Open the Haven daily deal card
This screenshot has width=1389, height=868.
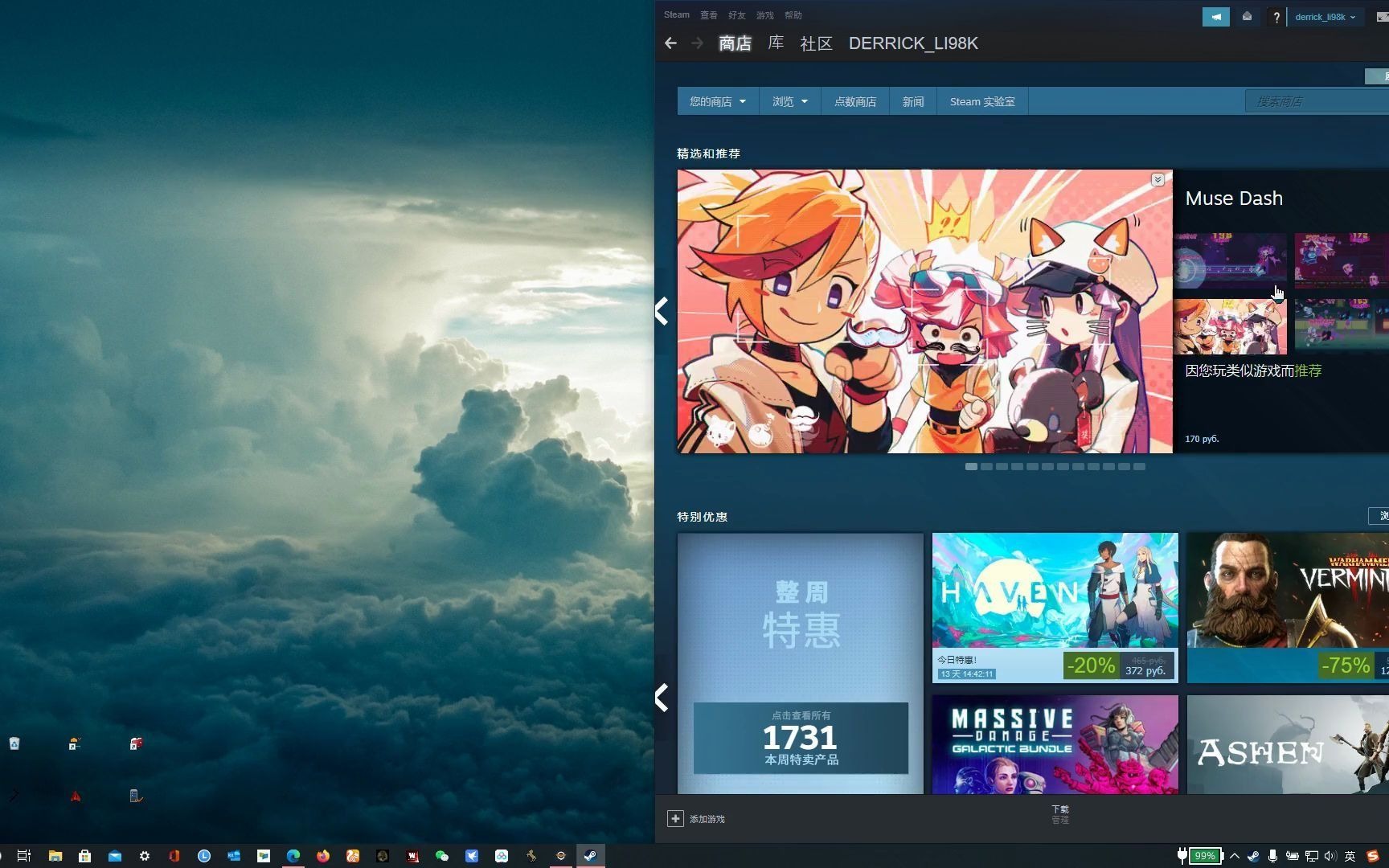[x=1055, y=608]
